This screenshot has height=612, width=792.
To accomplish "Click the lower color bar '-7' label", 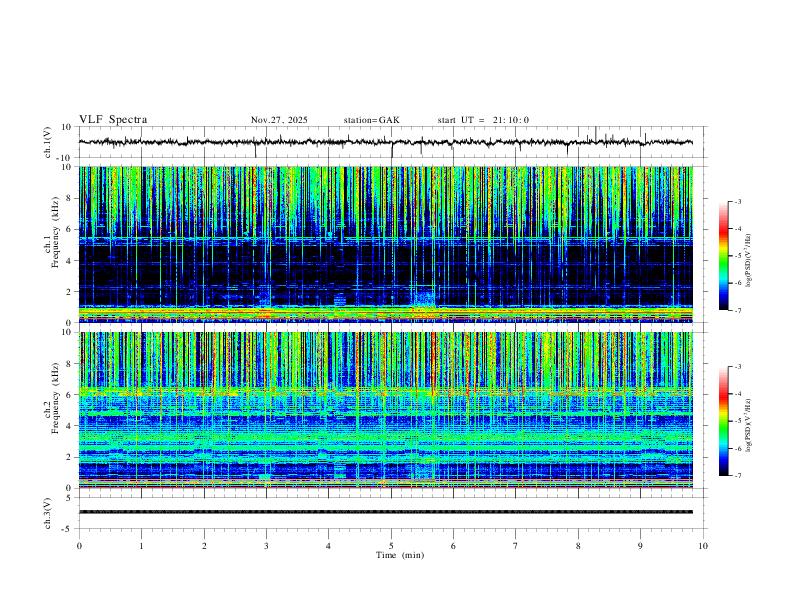I will point(737,476).
